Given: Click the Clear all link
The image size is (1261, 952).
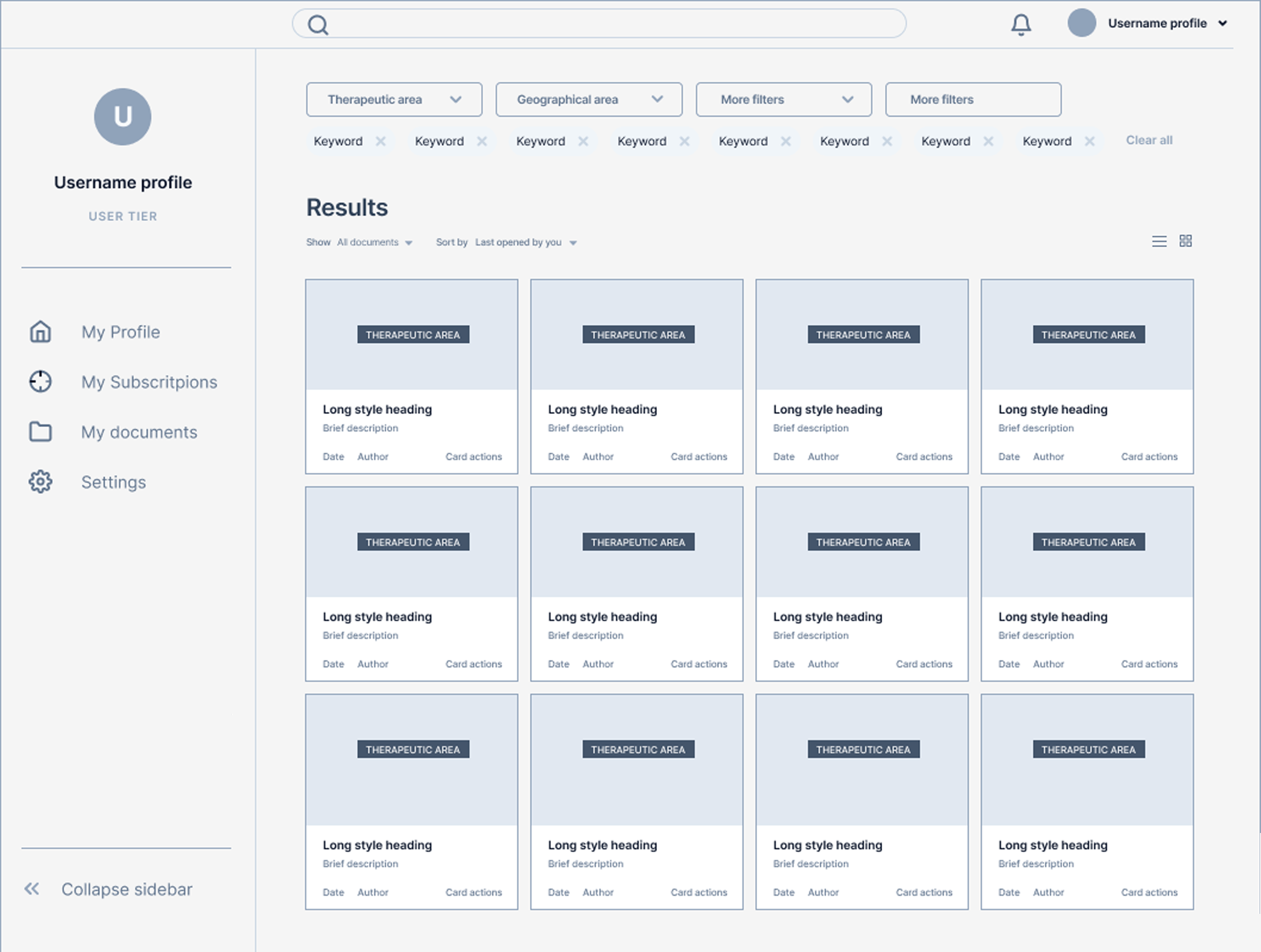Looking at the screenshot, I should 1149,140.
